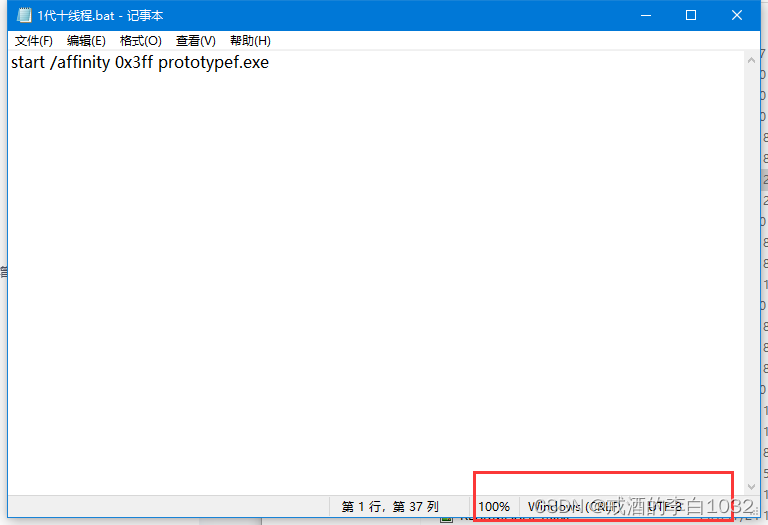Click the 100% zoom status entry

click(x=494, y=506)
